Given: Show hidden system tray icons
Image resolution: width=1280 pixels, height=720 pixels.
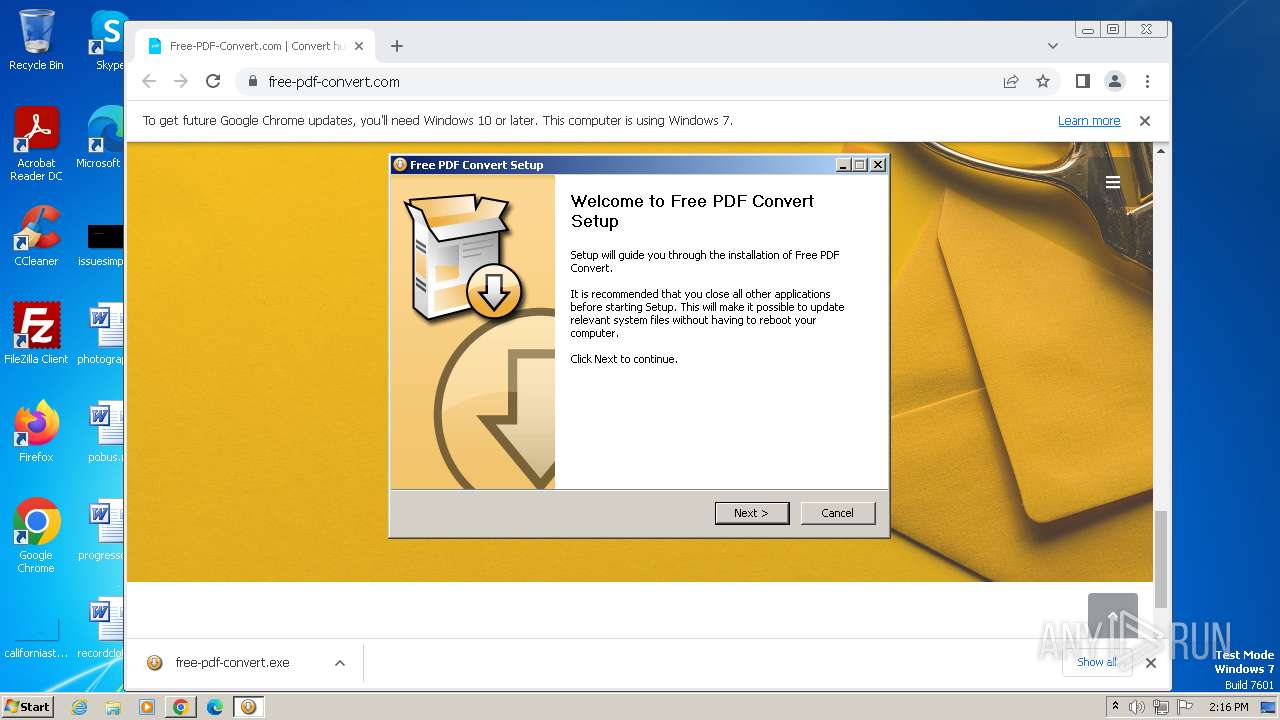Looking at the screenshot, I should pyautogui.click(x=1116, y=707).
